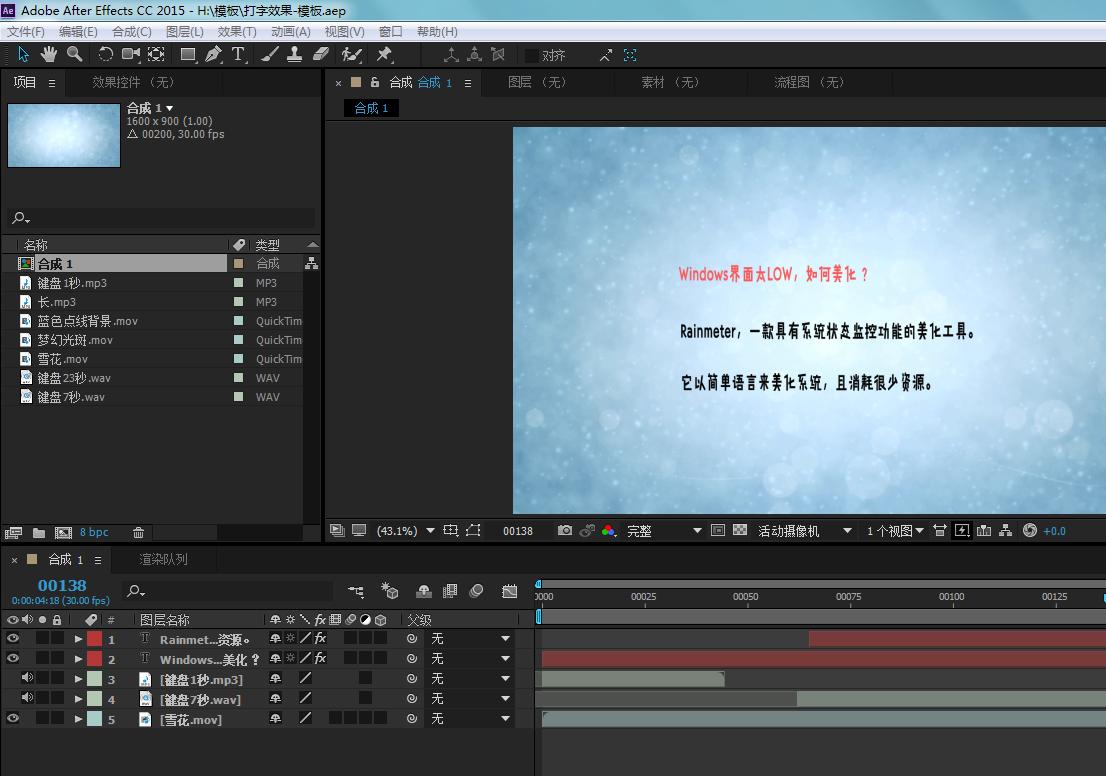Select the Zoom magnifier tool
Image resolution: width=1106 pixels, height=776 pixels.
point(74,54)
